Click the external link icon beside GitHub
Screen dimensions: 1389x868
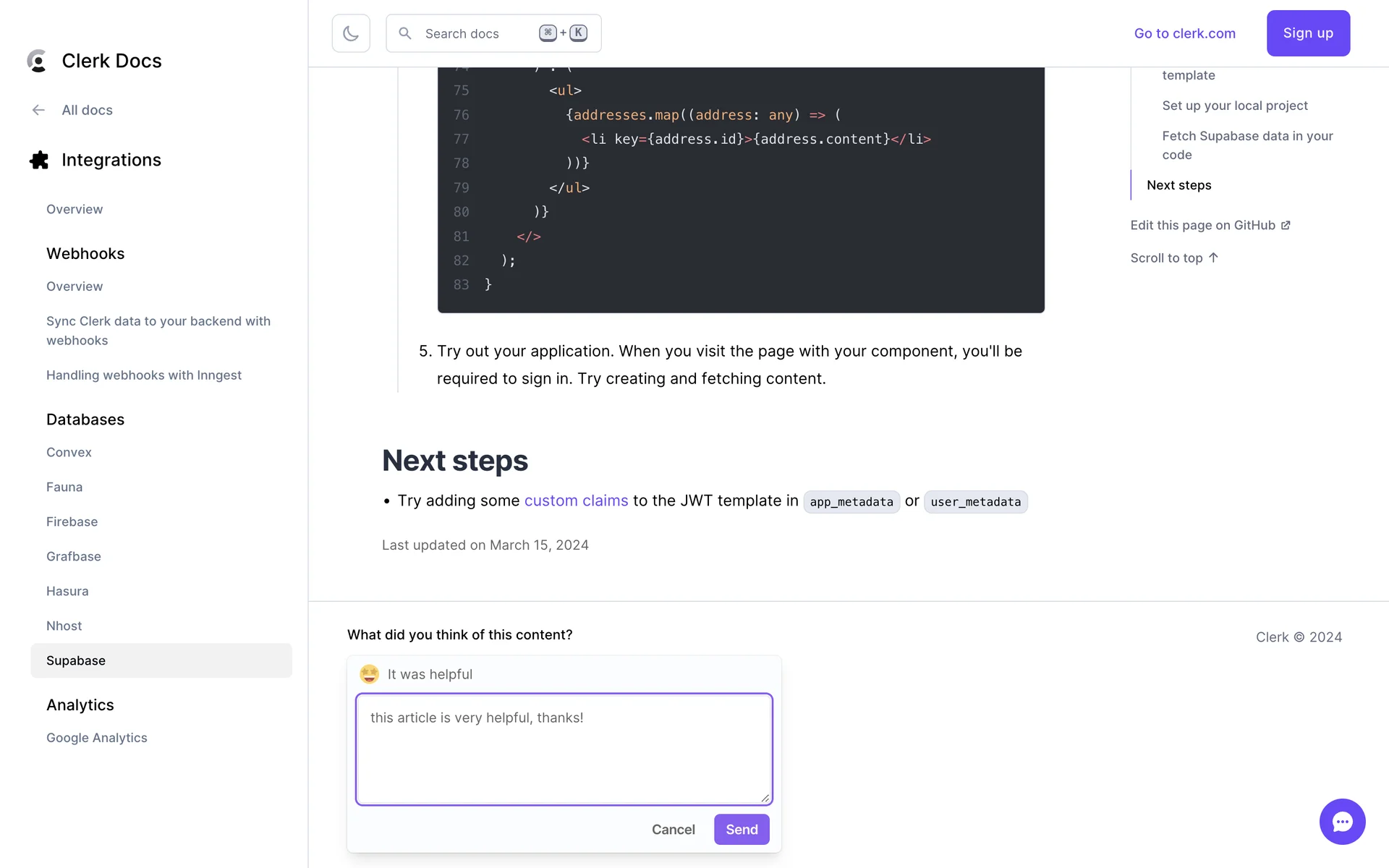(x=1286, y=226)
